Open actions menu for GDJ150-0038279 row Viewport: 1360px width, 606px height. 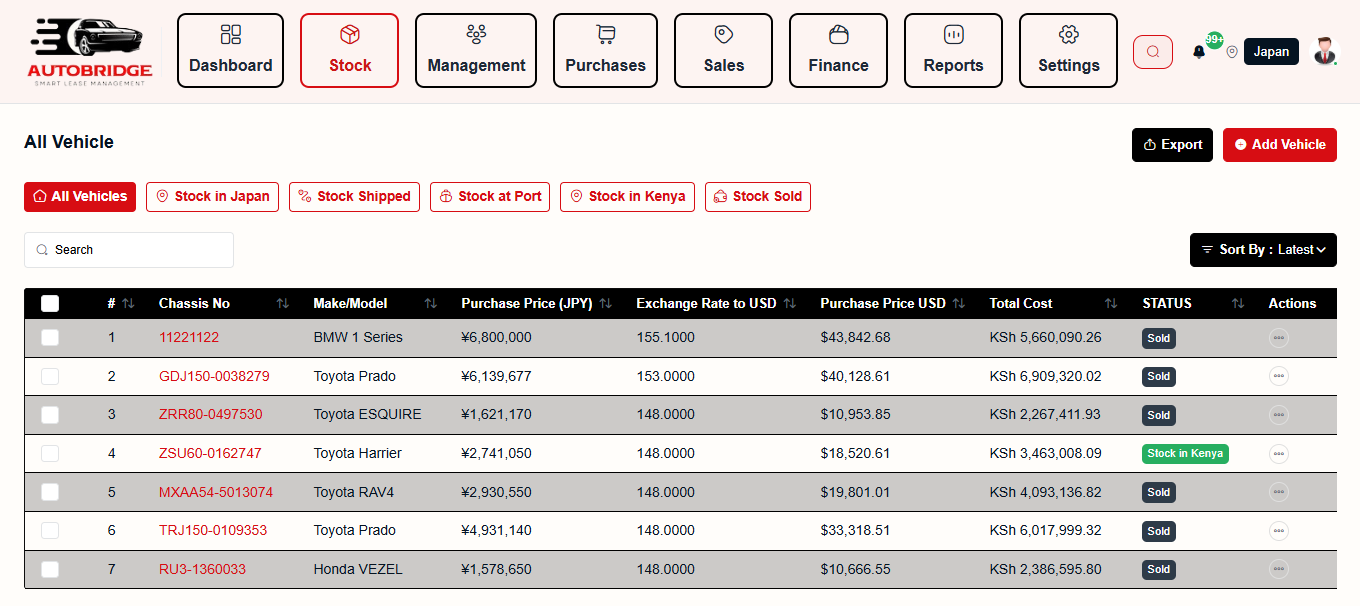pyautogui.click(x=1279, y=377)
